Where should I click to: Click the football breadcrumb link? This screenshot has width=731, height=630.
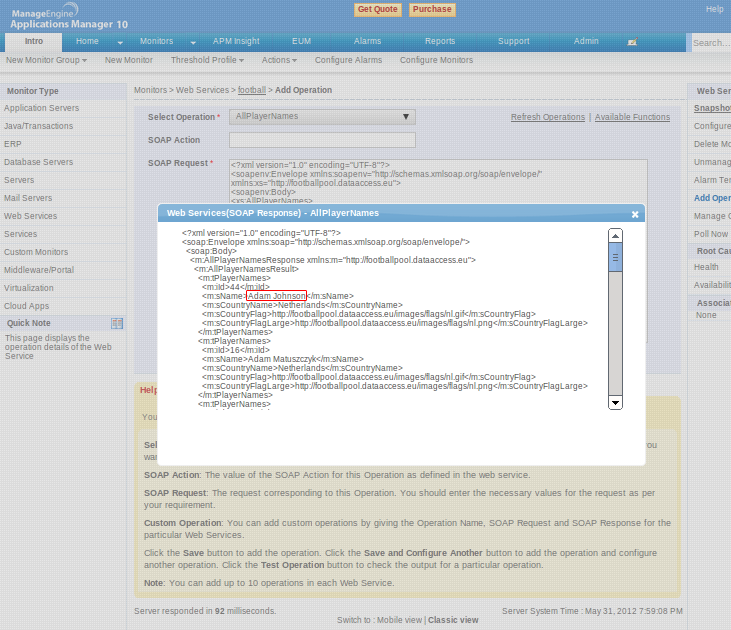point(252,90)
